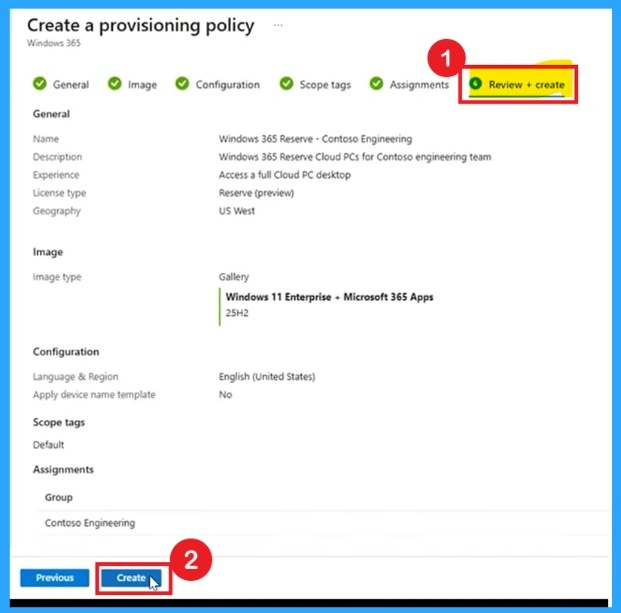Click the green checkmark beside Configuration step
This screenshot has height=613, width=621.
coord(182,84)
